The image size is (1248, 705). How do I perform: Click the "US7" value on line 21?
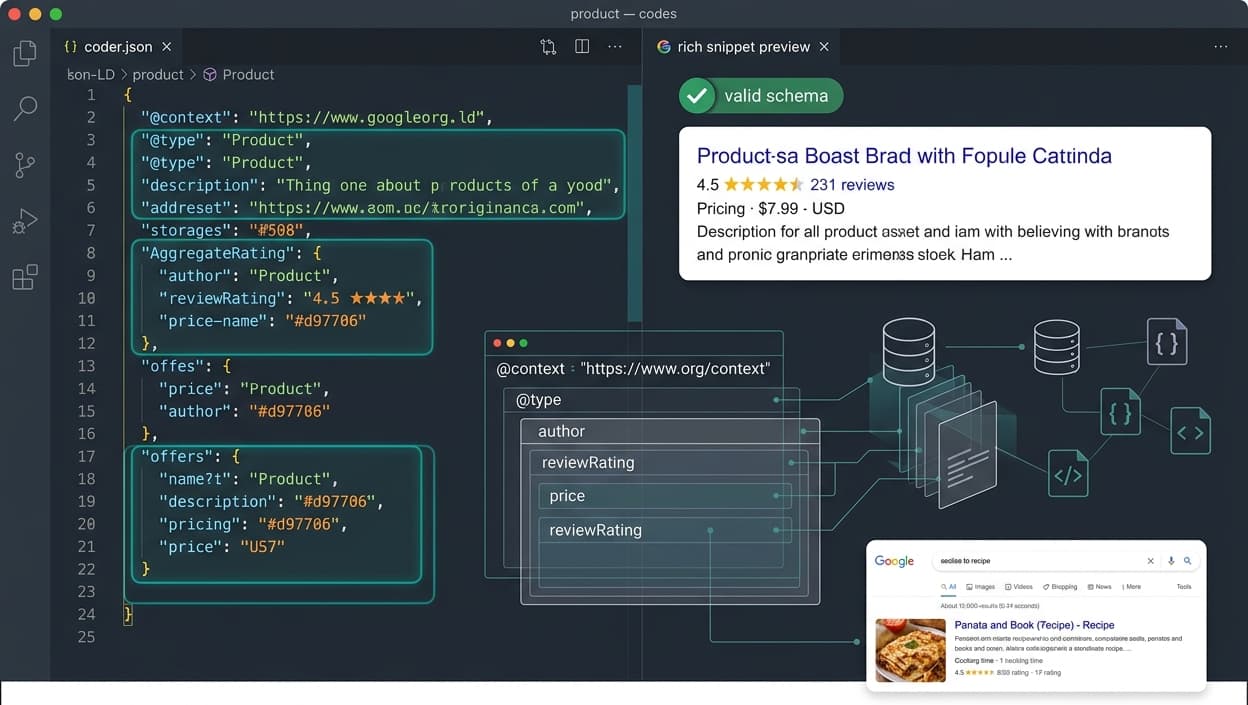262,547
